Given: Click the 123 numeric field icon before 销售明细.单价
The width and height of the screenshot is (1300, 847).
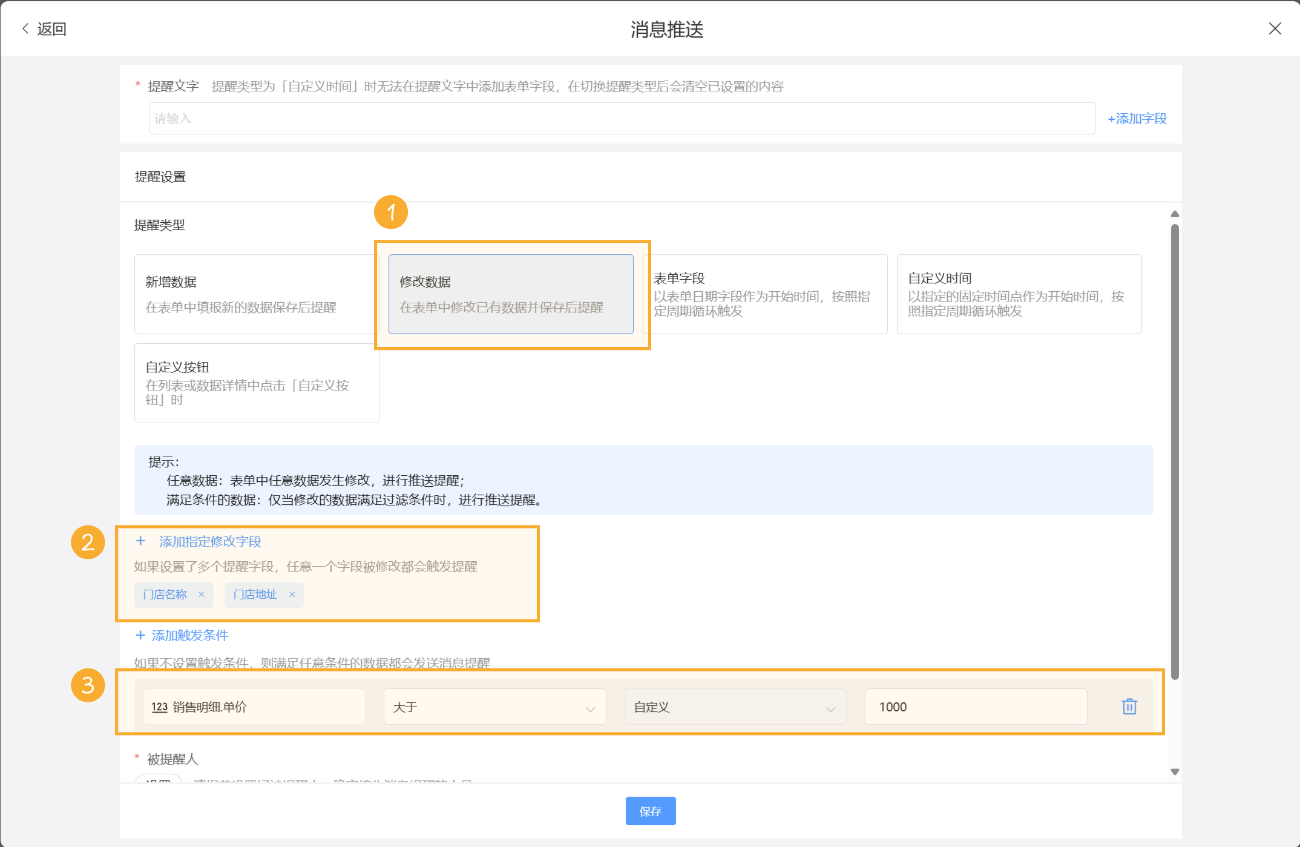Looking at the screenshot, I should [x=160, y=706].
